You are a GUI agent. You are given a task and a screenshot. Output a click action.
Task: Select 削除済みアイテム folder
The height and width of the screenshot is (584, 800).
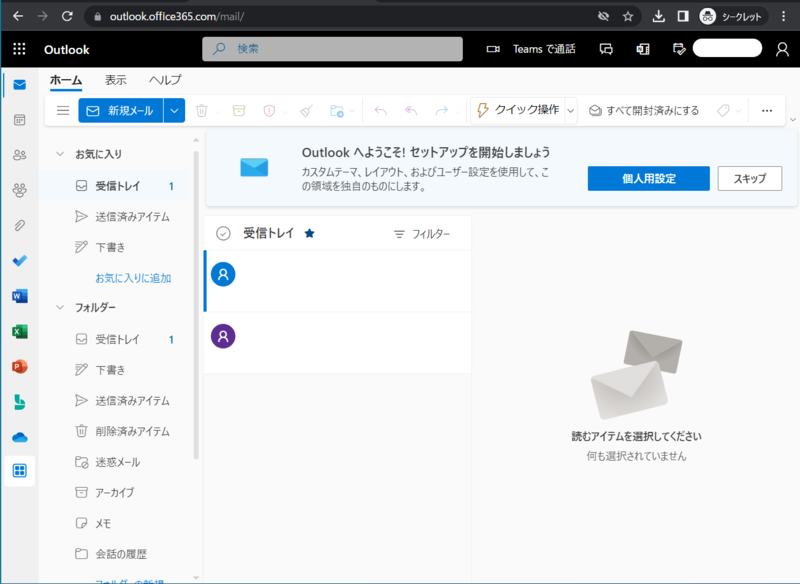[113, 431]
